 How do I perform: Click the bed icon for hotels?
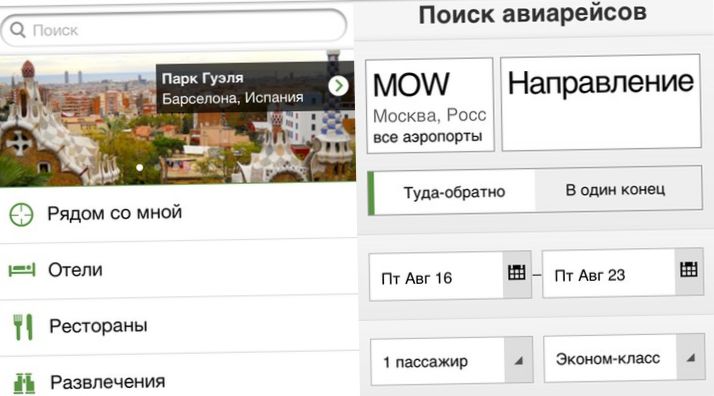(21, 270)
